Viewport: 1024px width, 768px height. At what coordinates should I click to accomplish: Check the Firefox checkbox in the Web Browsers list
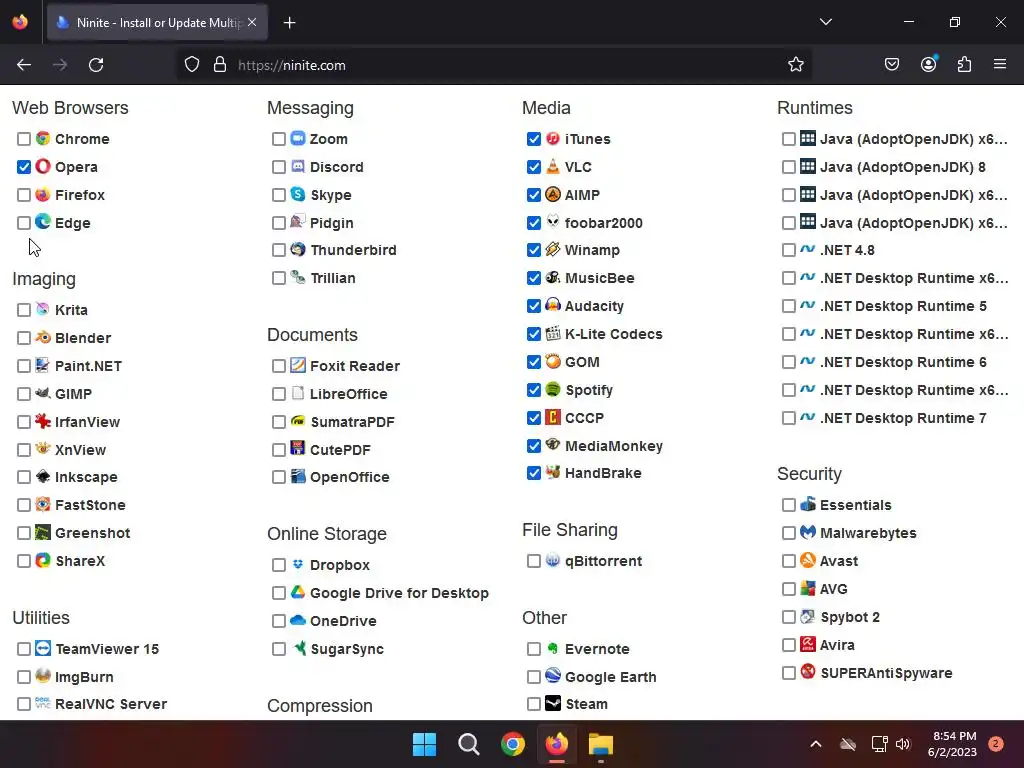(24, 195)
